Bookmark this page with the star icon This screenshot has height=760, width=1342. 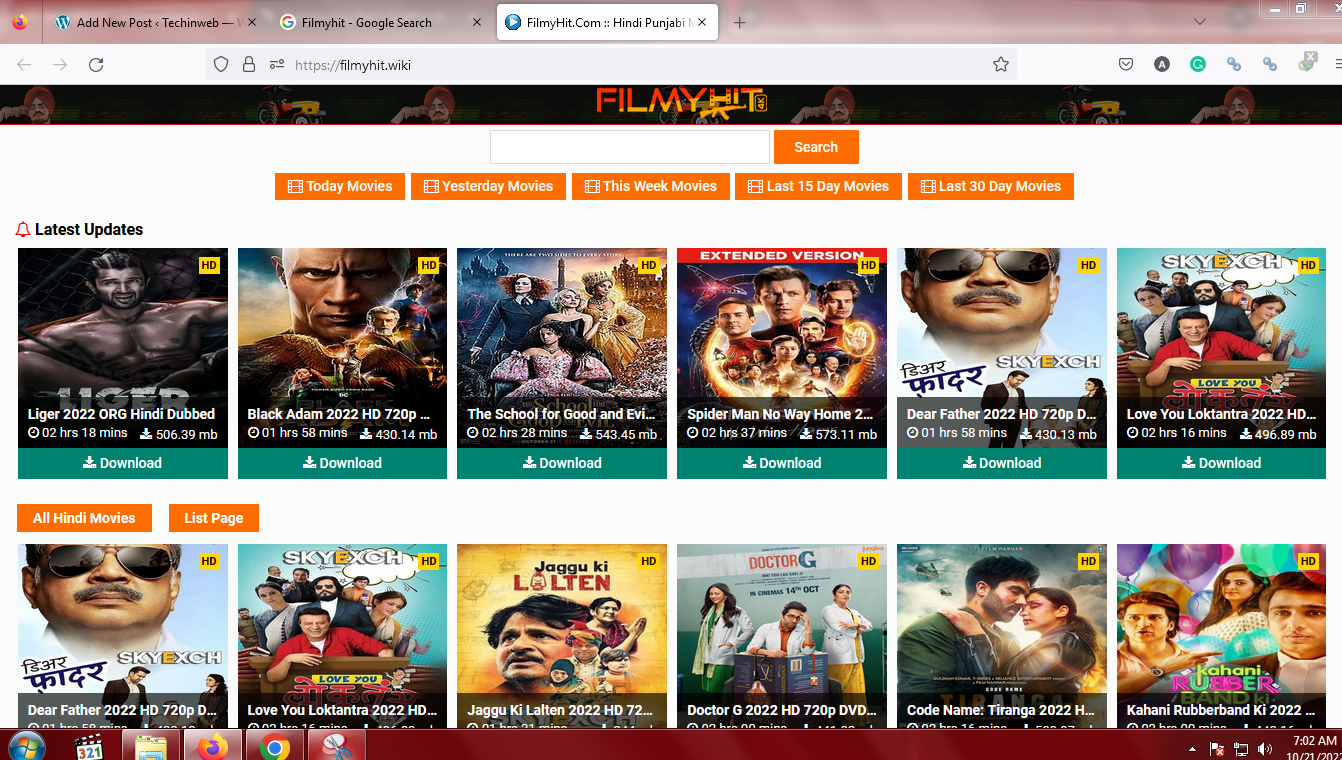pyautogui.click(x=1000, y=65)
